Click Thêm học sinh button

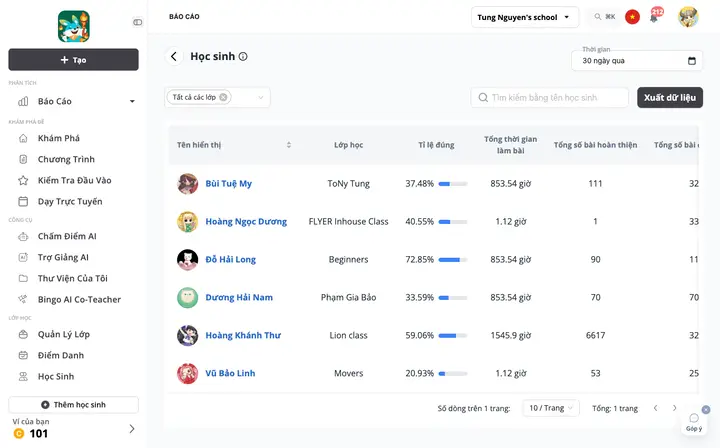[x=73, y=405]
